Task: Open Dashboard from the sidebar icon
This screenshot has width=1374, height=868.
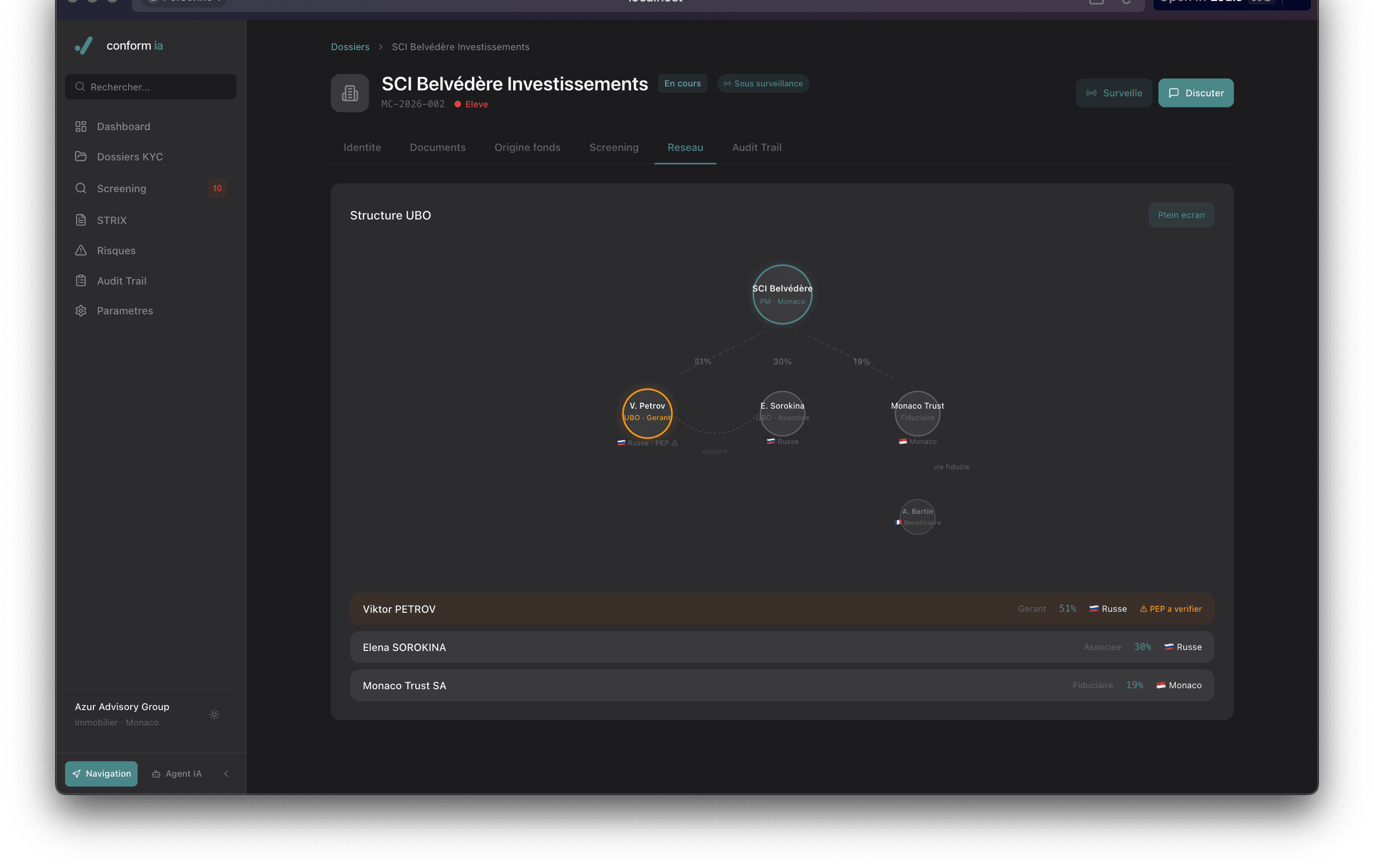Action: (81, 127)
